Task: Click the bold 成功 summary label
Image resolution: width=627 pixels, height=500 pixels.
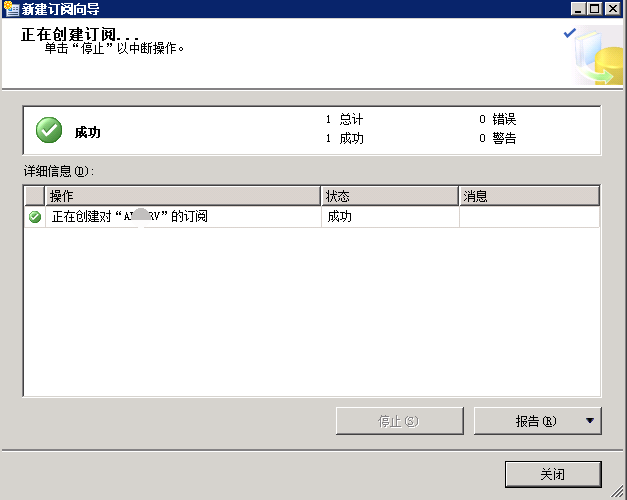Action: pos(88,132)
